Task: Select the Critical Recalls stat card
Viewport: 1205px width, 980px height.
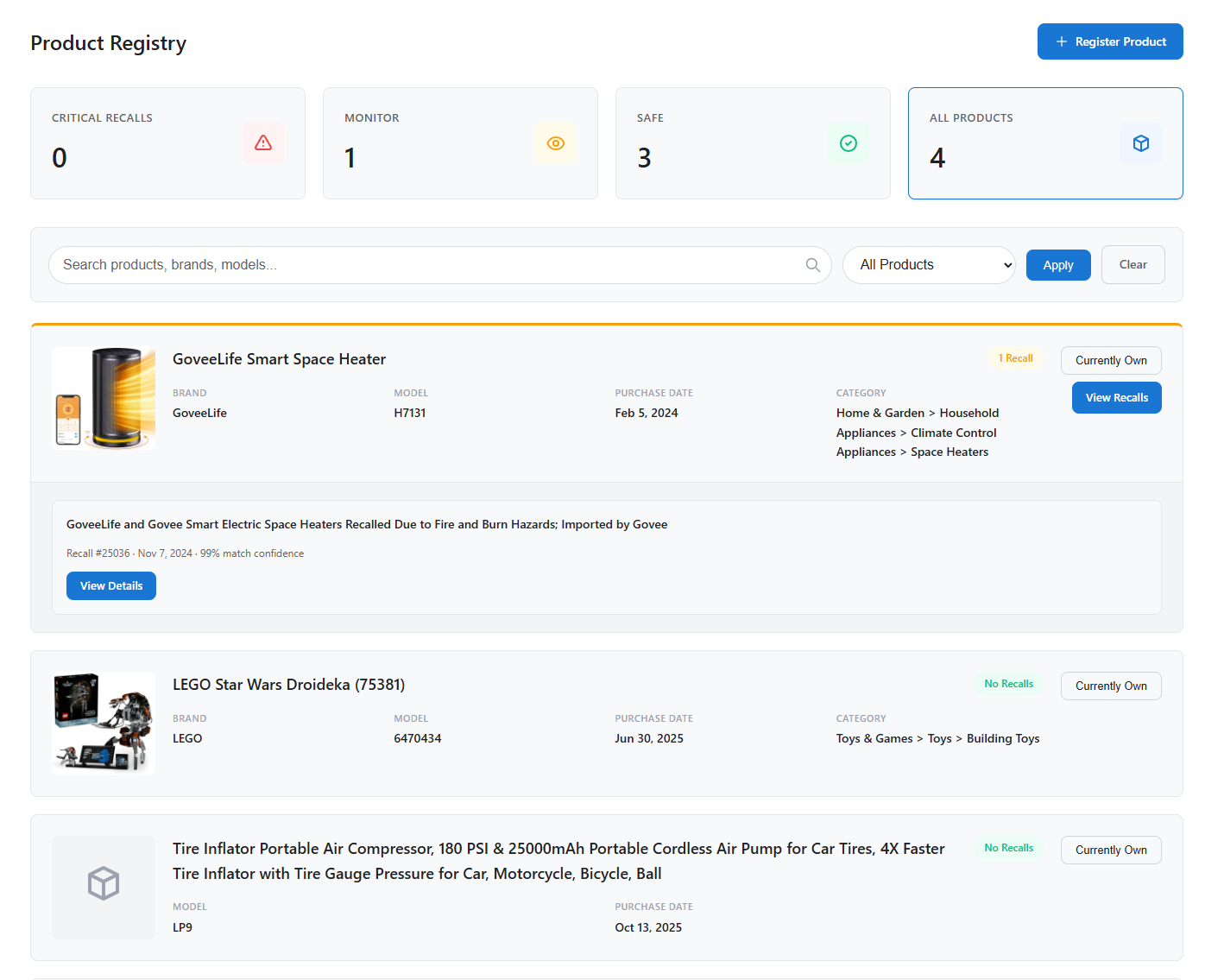Action: pos(167,143)
